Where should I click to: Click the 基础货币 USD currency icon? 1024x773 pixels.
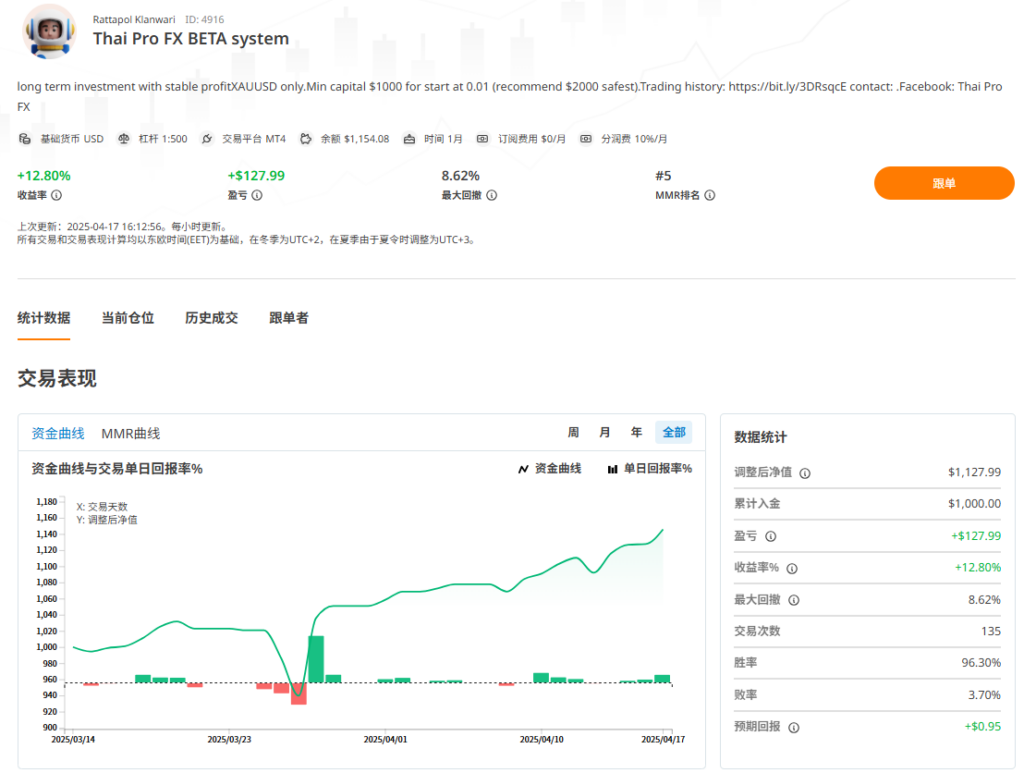click(25, 139)
